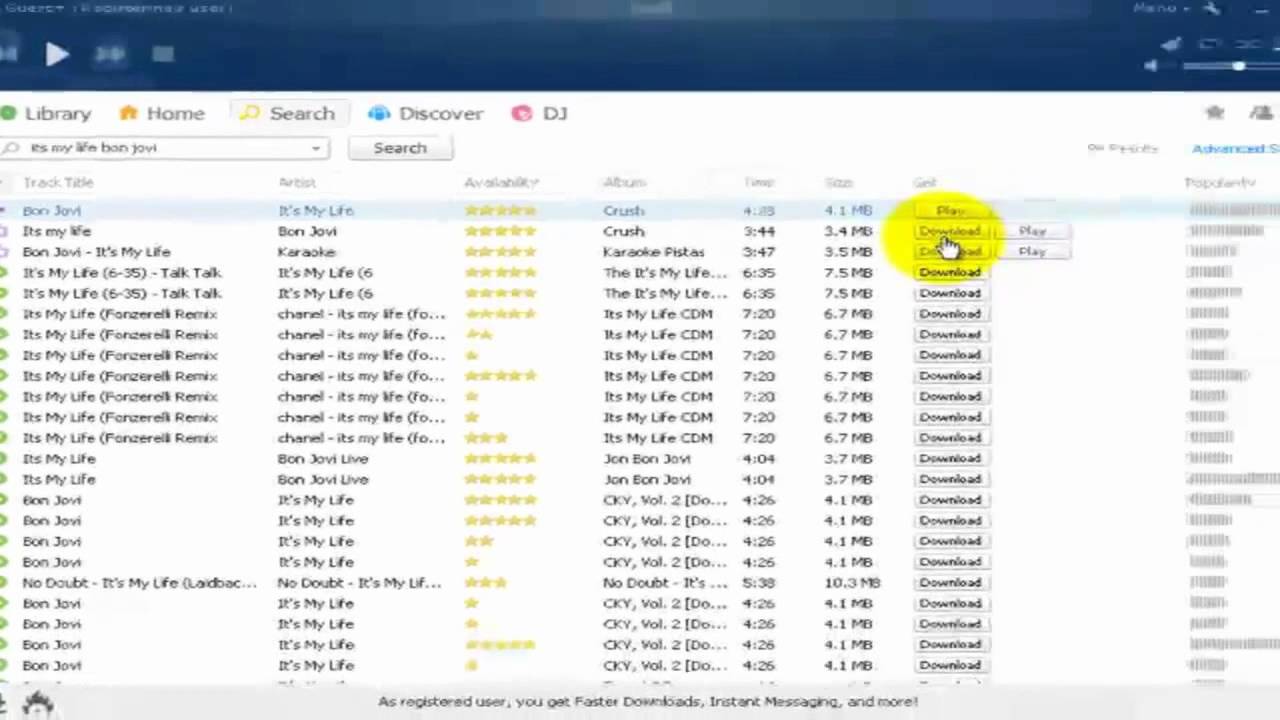Image resolution: width=1280 pixels, height=720 pixels.
Task: Open the Menu dropdown in the title bar
Action: 1160,8
